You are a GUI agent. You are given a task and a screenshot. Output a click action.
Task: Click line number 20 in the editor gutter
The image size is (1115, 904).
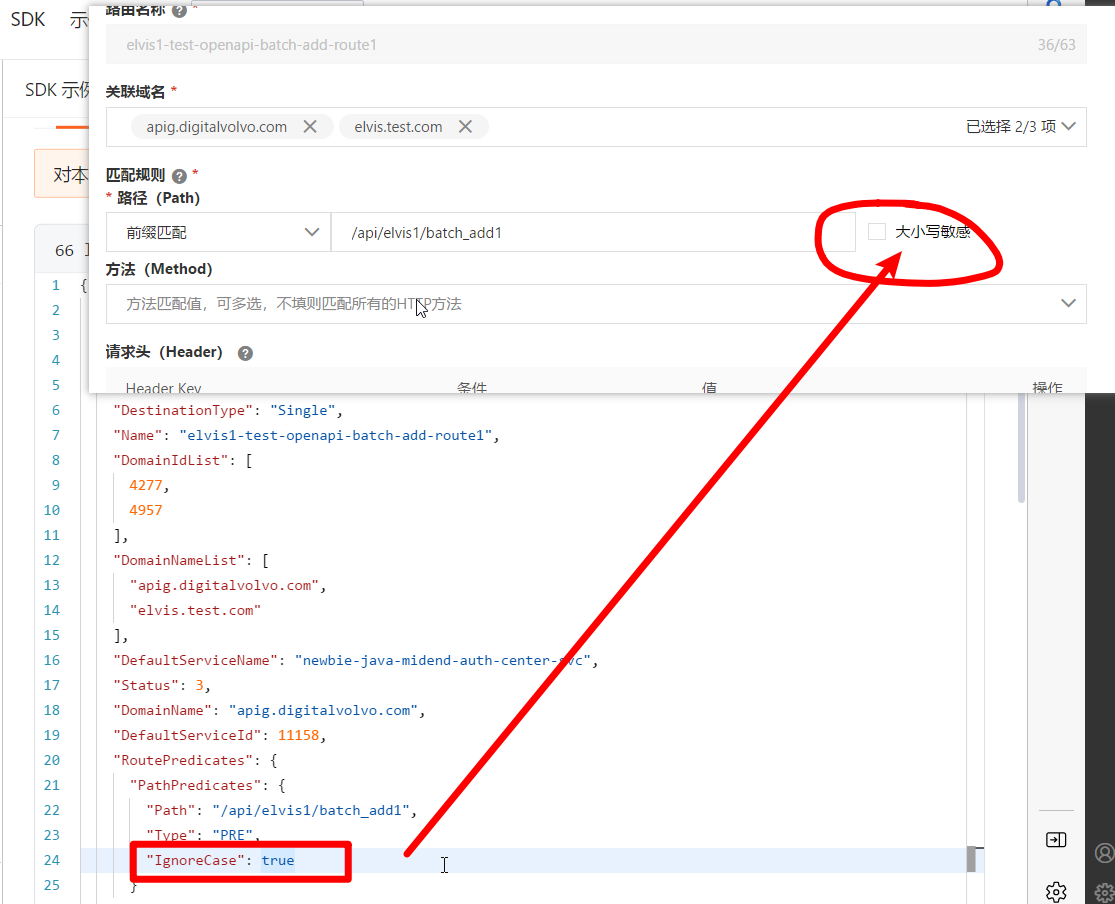click(x=52, y=760)
